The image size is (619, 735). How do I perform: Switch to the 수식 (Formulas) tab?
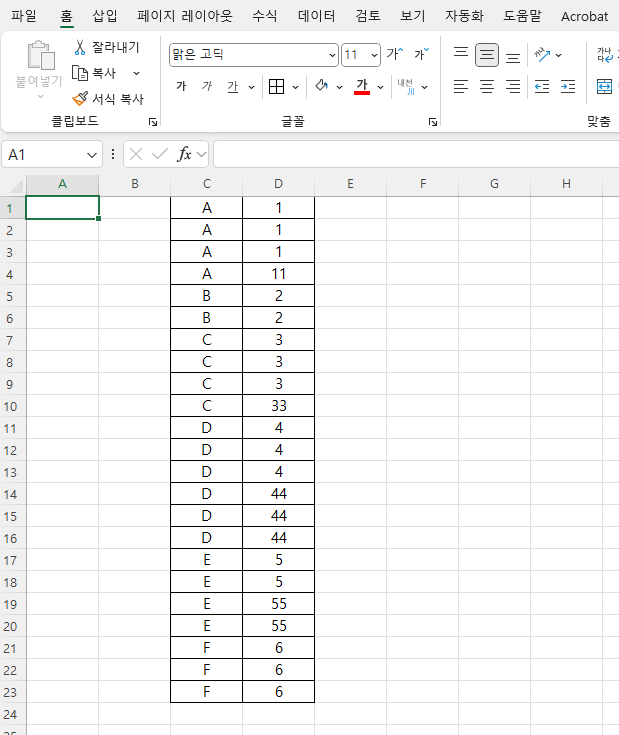point(265,16)
